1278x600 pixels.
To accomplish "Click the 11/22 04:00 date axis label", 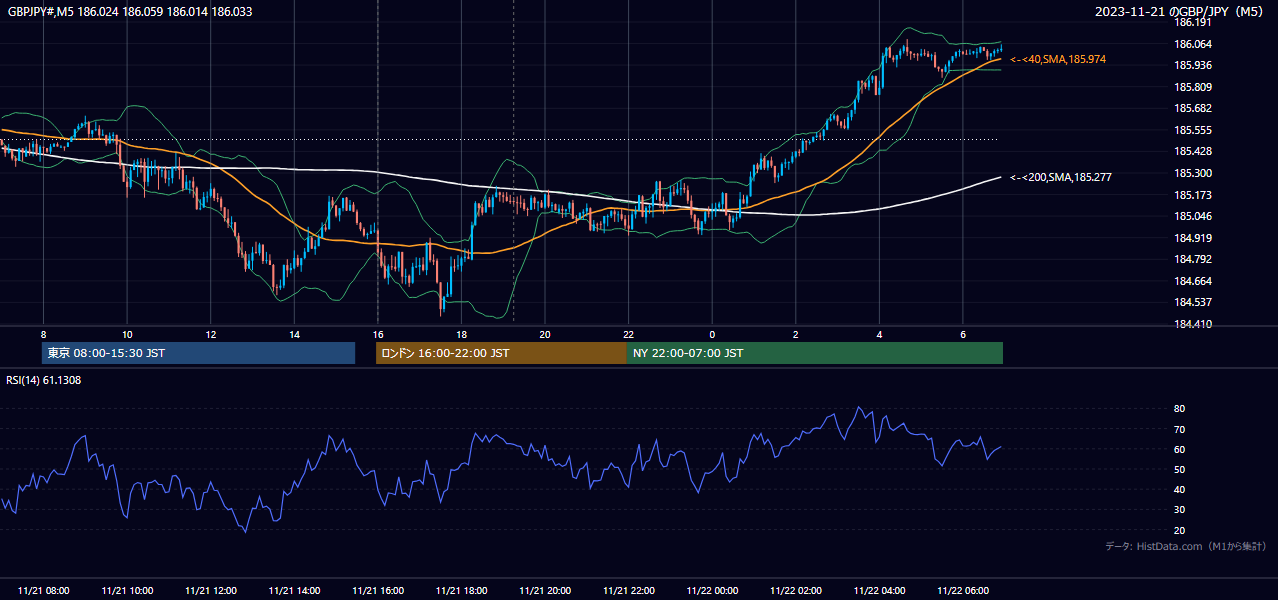I will 879,591.
